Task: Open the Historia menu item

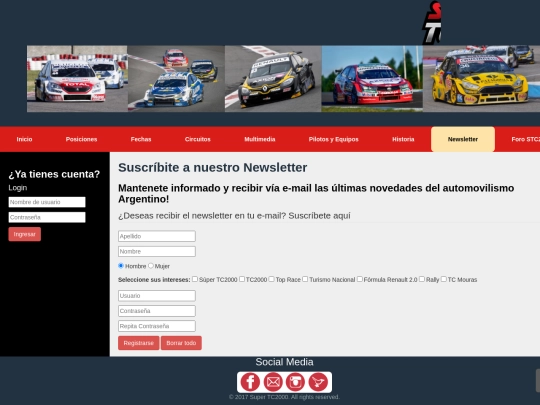Action: (x=403, y=139)
